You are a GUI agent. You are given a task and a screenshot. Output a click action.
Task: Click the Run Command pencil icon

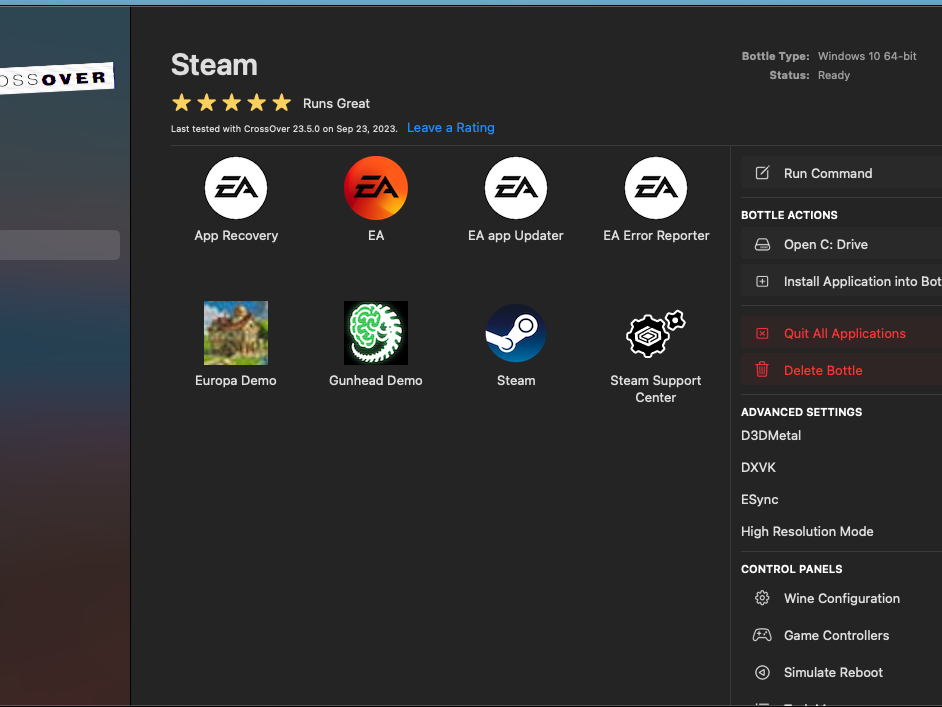(762, 173)
